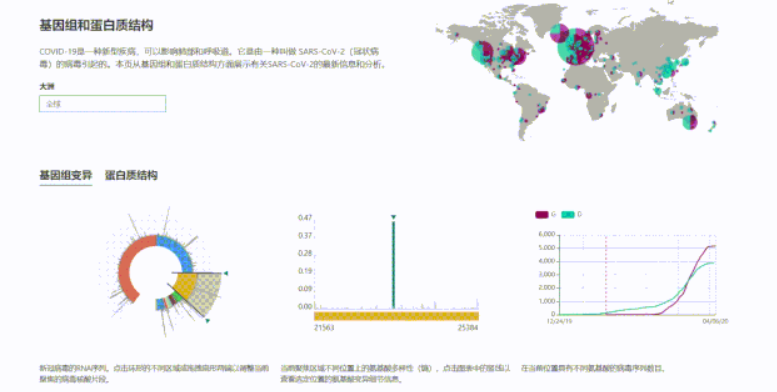The width and height of the screenshot is (777, 392).
Task: Select the small green segment of the genome ring
Action: [x=176, y=297]
